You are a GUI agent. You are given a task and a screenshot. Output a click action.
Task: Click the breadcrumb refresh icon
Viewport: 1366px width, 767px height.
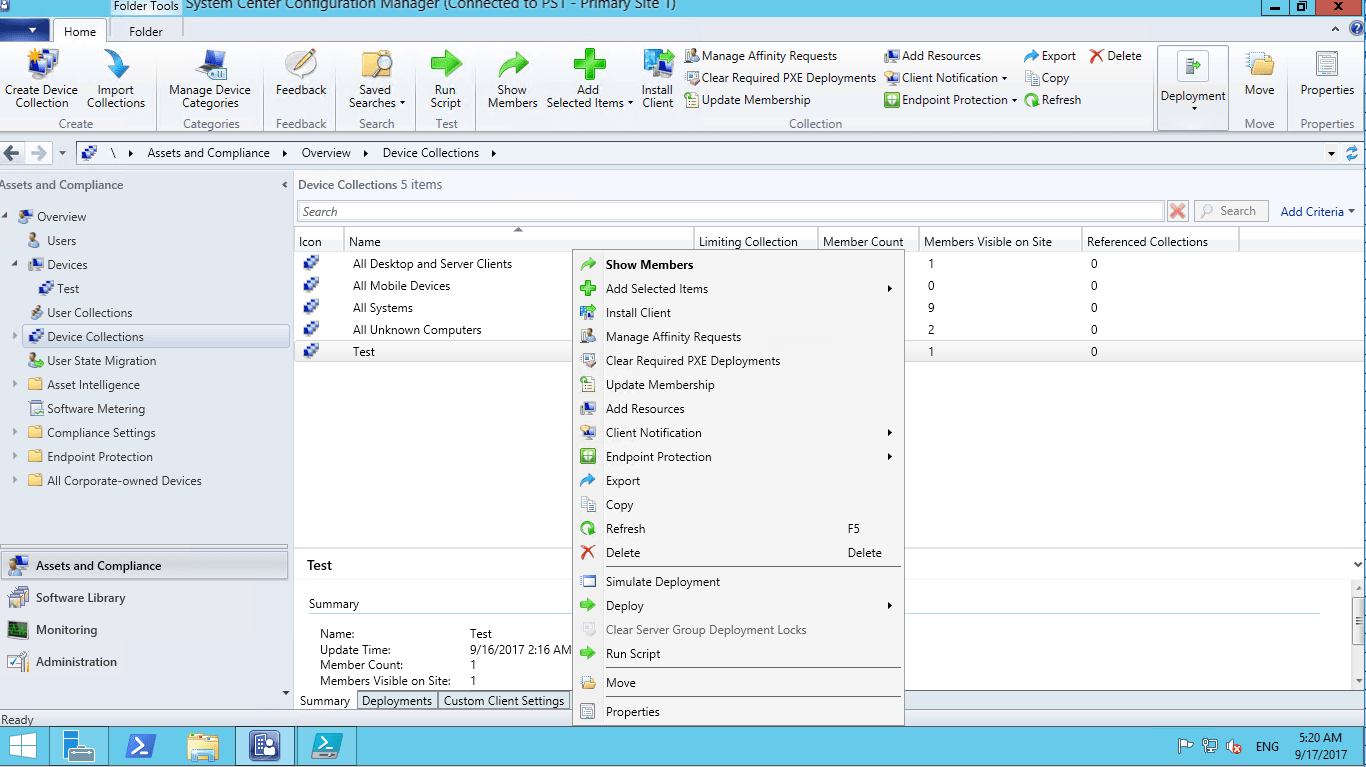[1352, 153]
